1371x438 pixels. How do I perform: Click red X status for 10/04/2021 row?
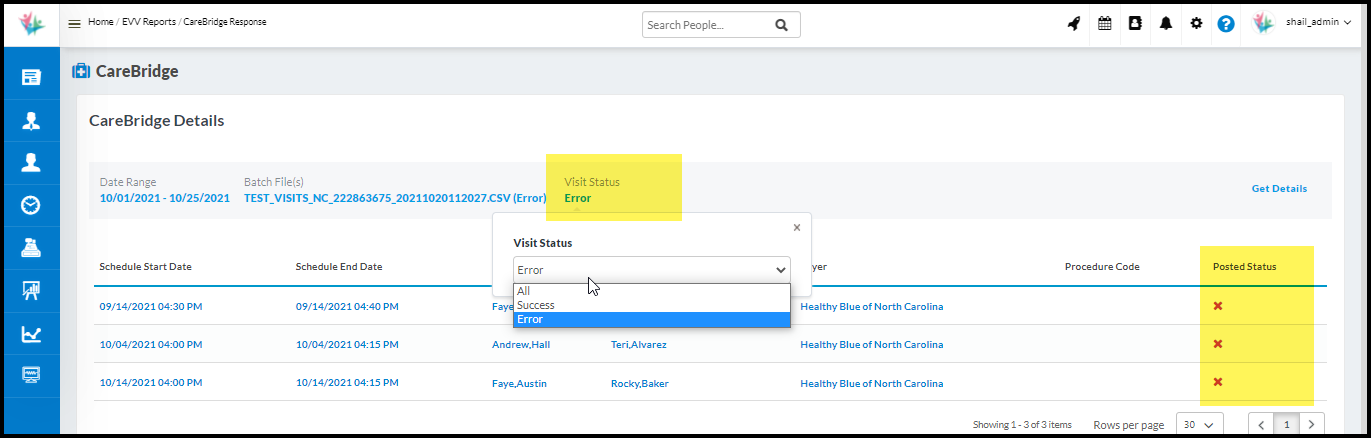(x=1217, y=344)
